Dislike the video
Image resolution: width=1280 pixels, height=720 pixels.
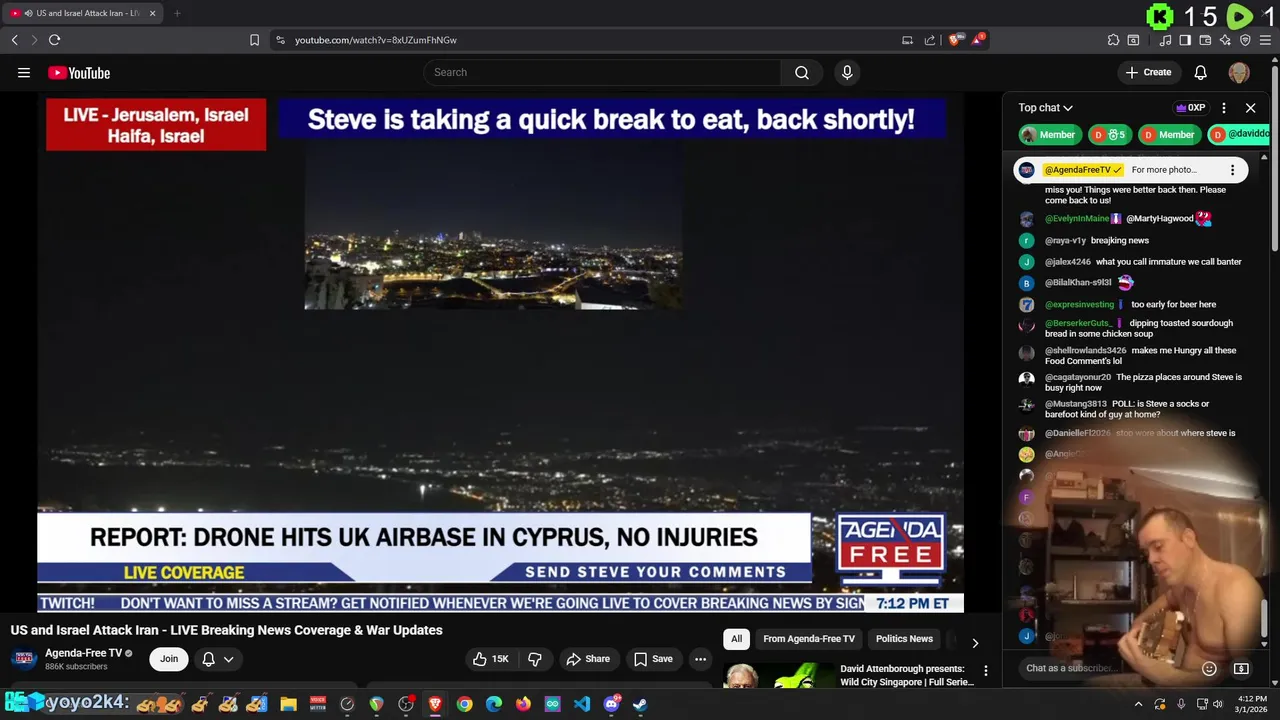(x=535, y=659)
